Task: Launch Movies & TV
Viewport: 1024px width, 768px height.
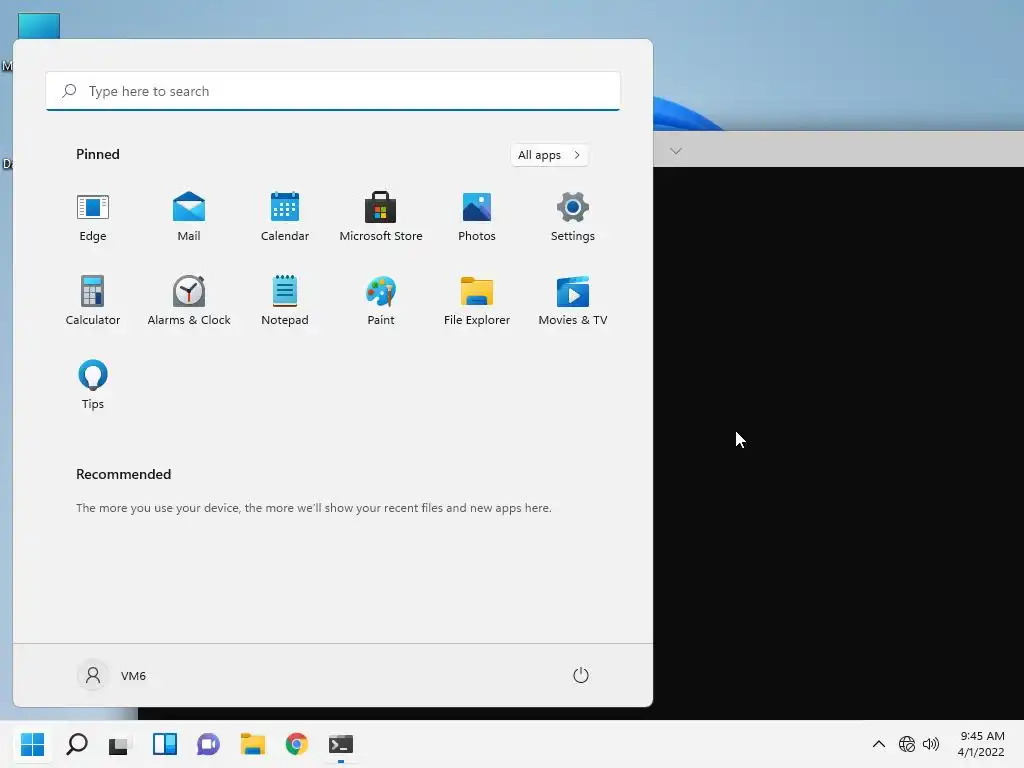Action: pyautogui.click(x=573, y=301)
